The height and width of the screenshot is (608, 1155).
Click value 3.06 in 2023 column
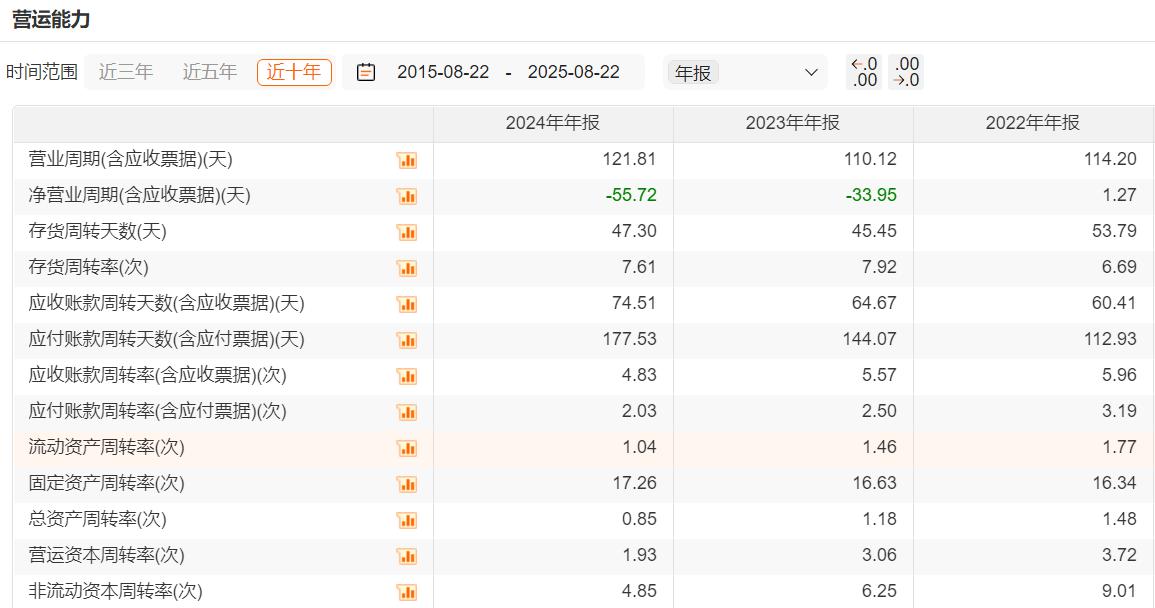(x=879, y=555)
